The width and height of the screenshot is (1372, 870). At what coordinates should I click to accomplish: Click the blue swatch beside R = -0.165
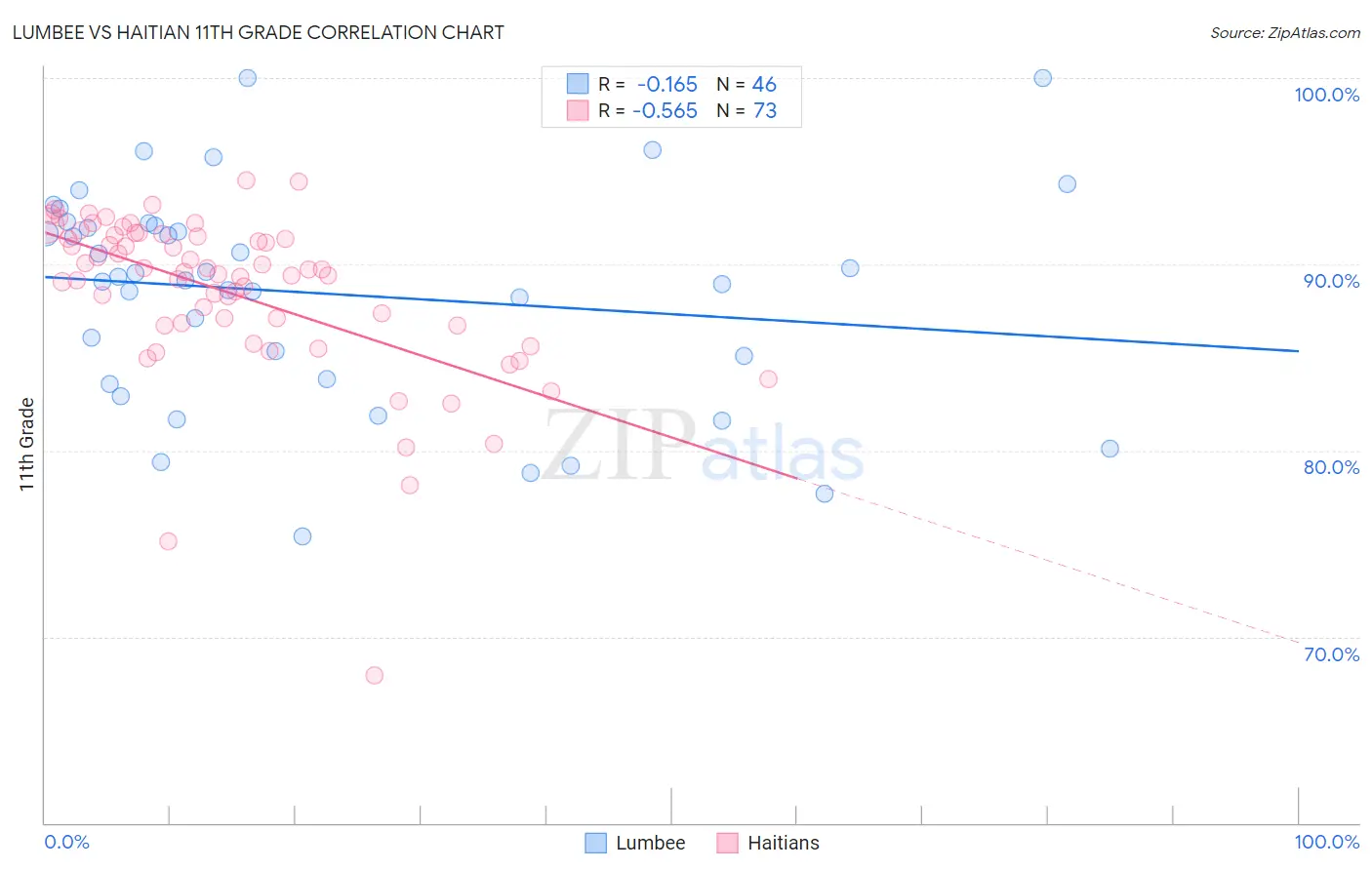point(578,84)
